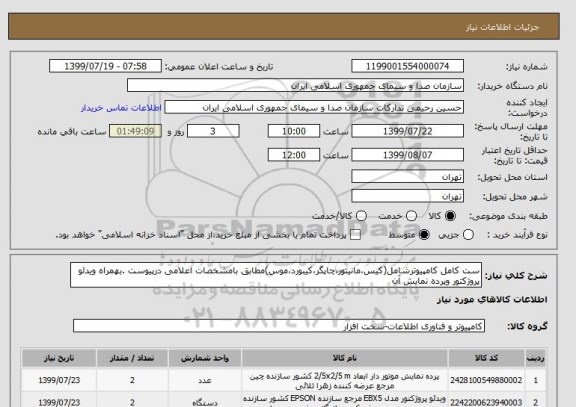
Task: Click the واحد شمارش column header
Action: tap(205, 358)
